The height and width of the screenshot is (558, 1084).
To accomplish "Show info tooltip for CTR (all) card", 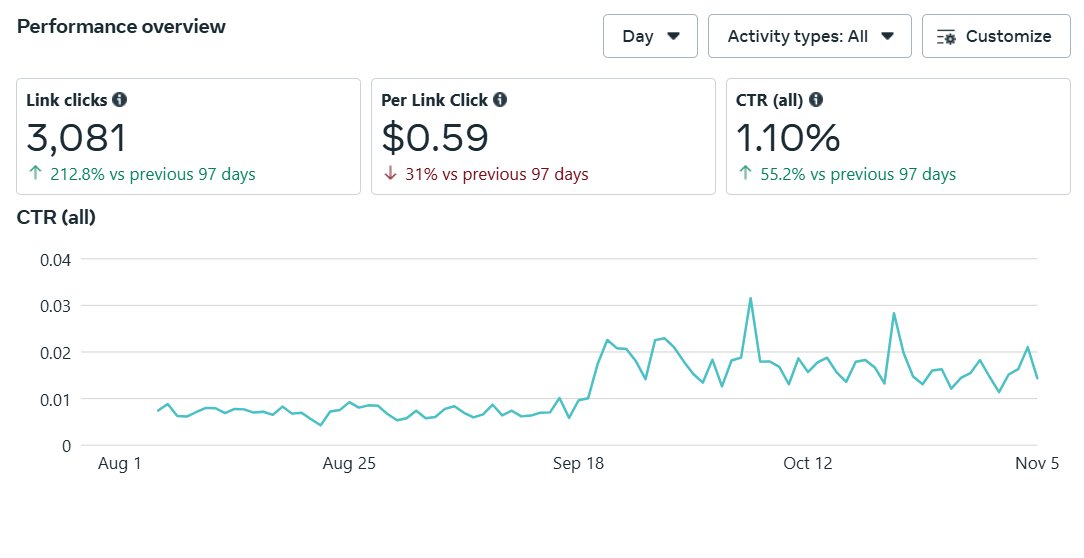I will point(816,100).
